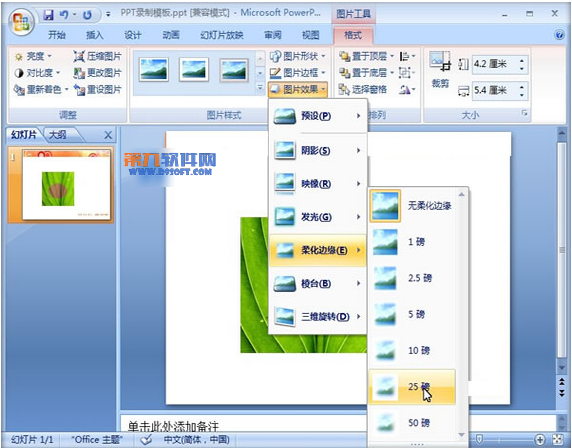Image resolution: width=572 pixels, height=448 pixels.
Task: Toggle the 图片效果 picture effects menu
Action: pyautogui.click(x=298, y=89)
